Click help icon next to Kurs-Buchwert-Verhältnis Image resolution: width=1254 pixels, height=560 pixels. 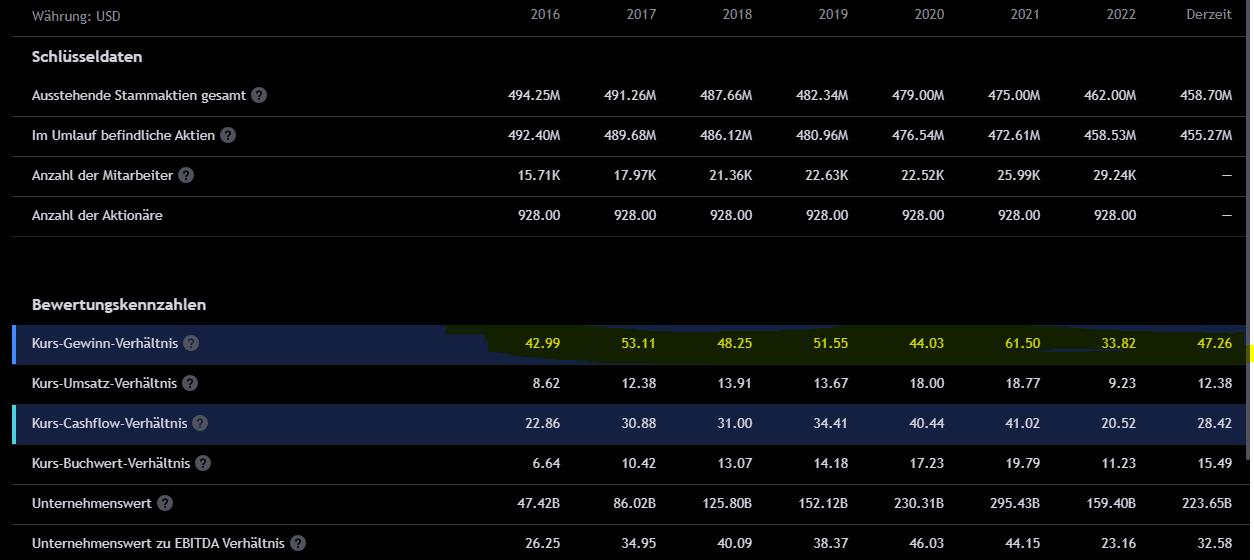pos(203,463)
